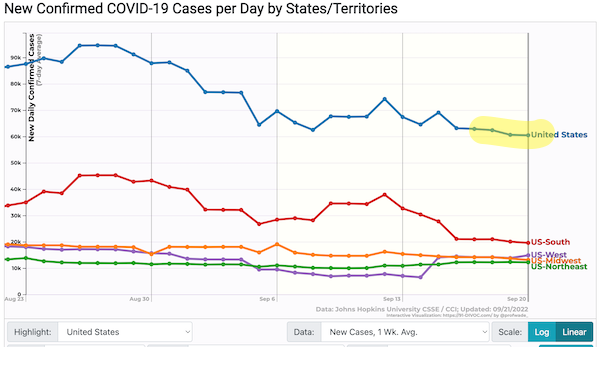Switch scale to Linear
This screenshot has width=600, height=388.
pos(574,332)
